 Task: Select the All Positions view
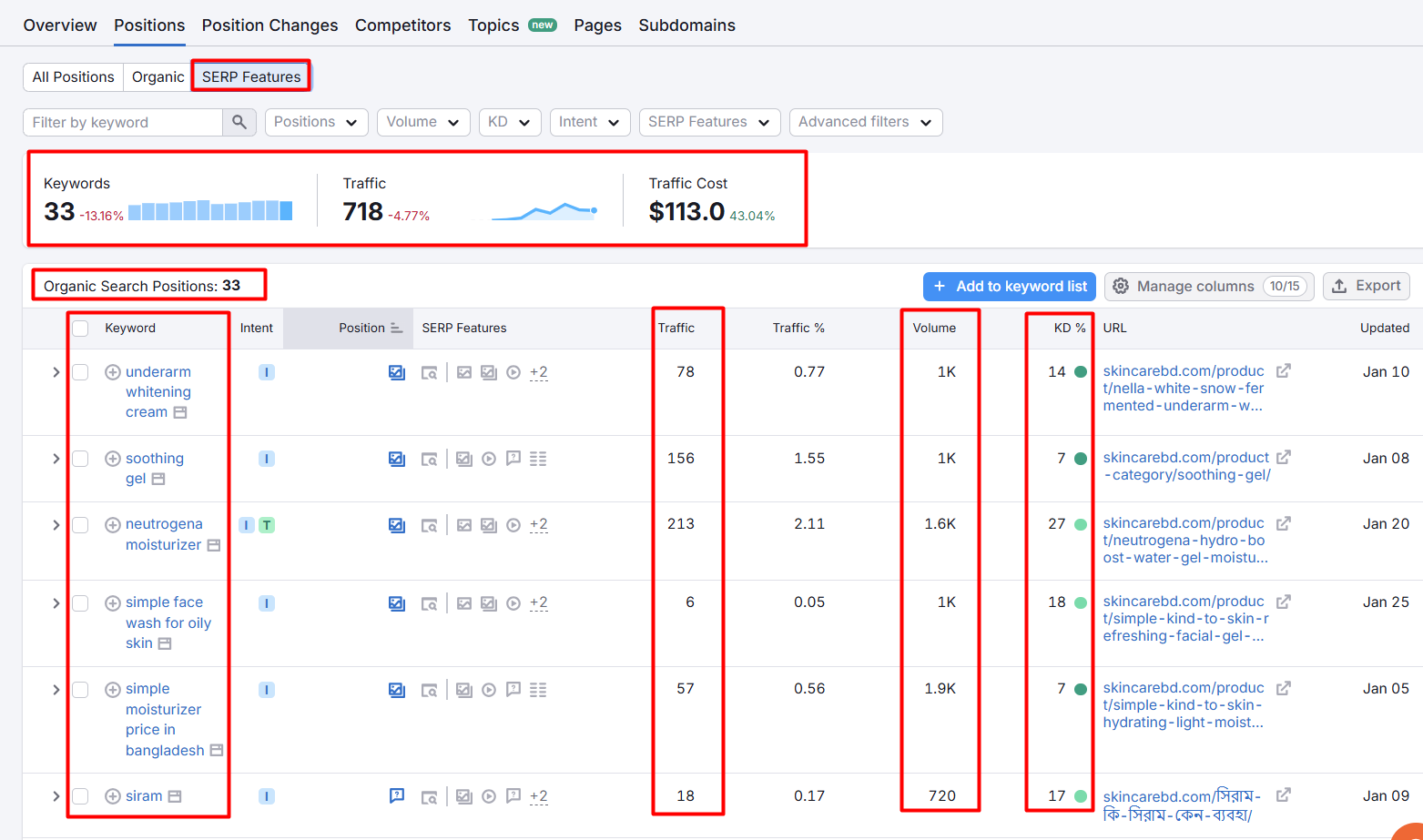click(x=73, y=76)
